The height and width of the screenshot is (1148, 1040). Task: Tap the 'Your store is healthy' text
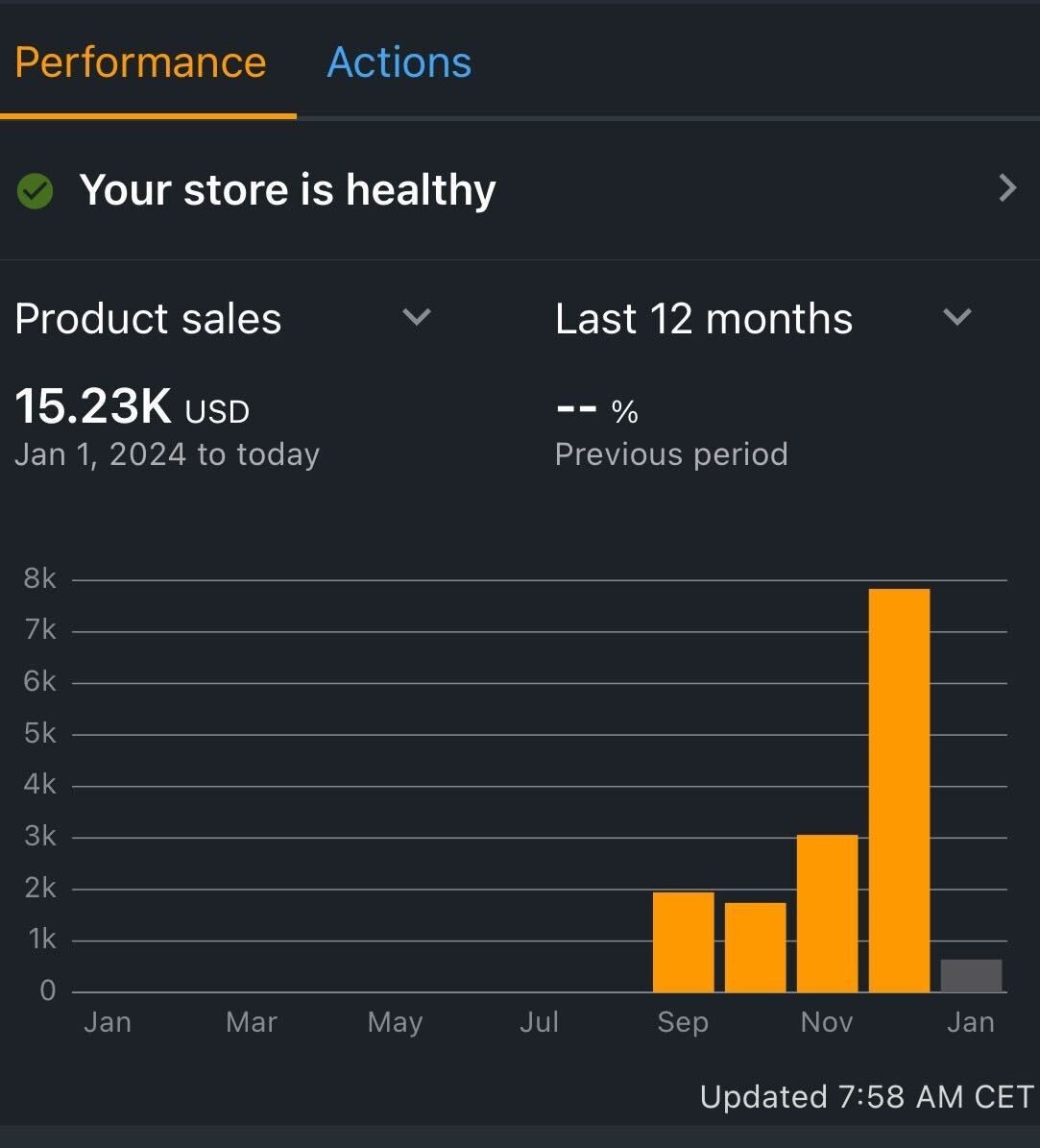(287, 190)
